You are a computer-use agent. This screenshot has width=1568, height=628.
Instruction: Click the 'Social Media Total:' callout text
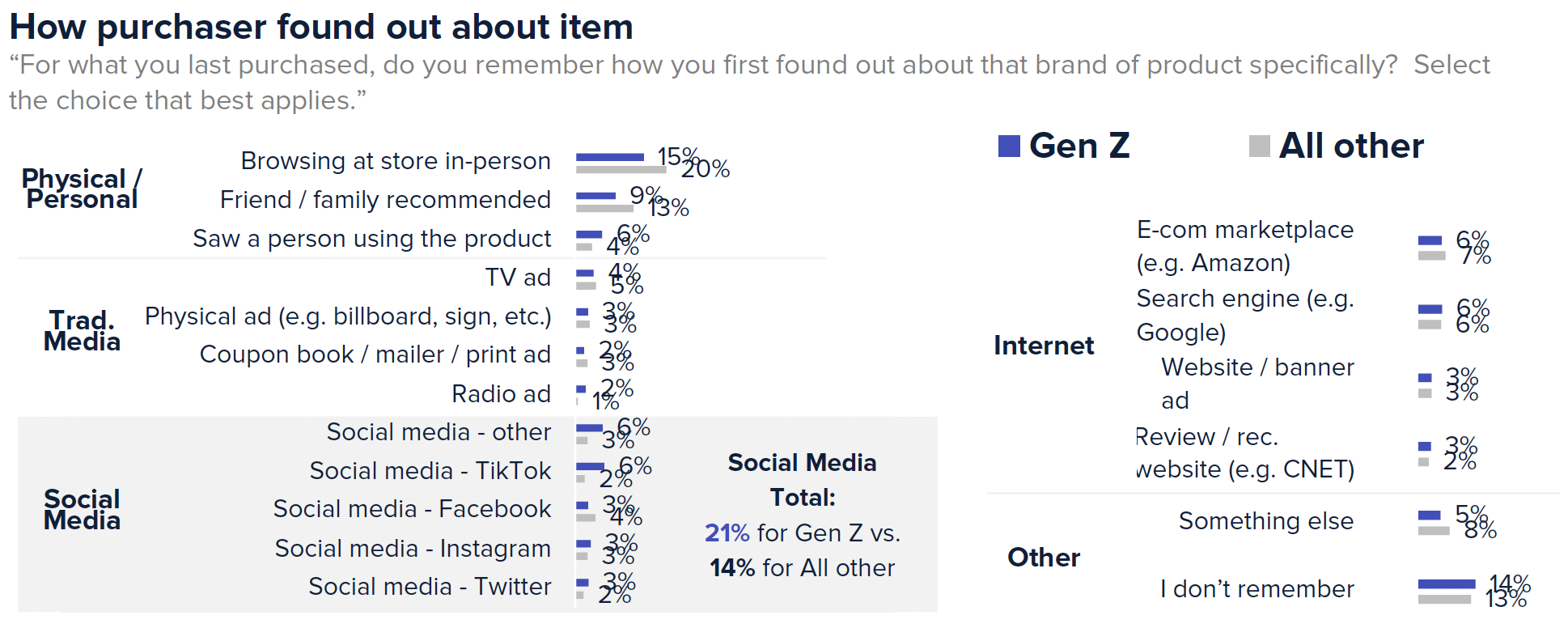[x=802, y=480]
